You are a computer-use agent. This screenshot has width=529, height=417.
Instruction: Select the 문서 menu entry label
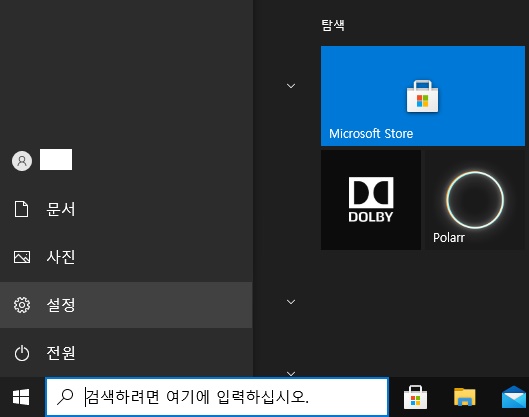coord(61,209)
